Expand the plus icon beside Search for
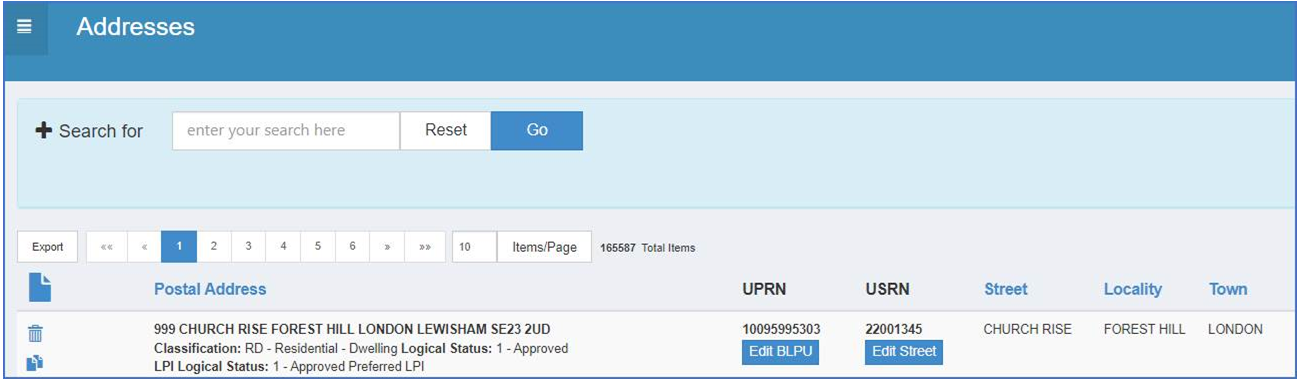 (43, 131)
